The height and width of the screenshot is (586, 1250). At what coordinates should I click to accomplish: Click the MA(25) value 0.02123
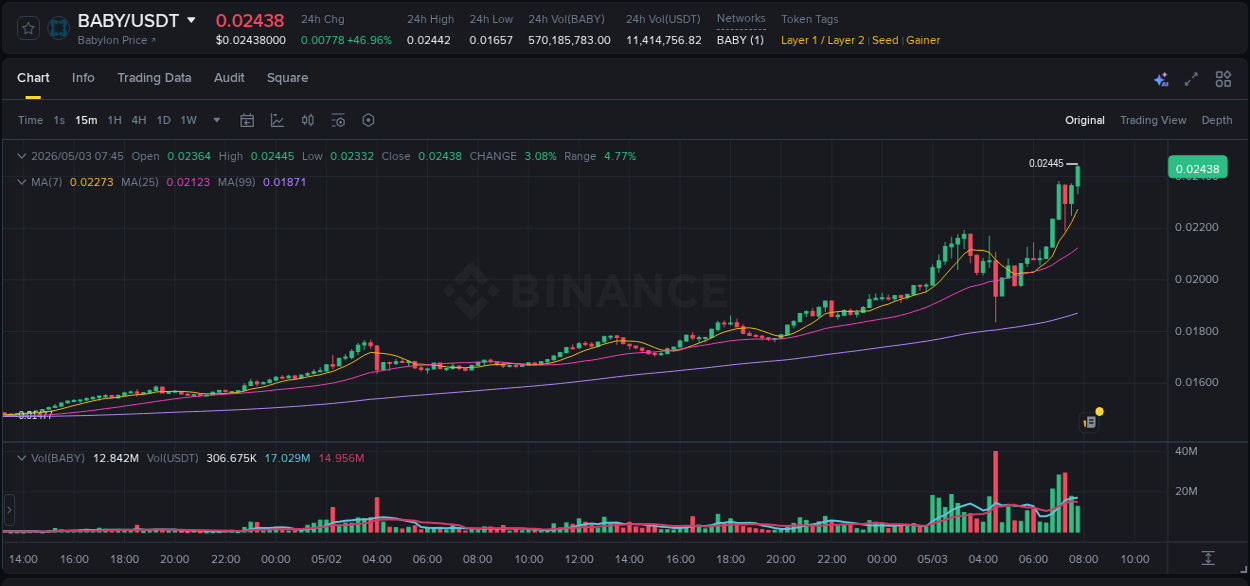coord(188,182)
